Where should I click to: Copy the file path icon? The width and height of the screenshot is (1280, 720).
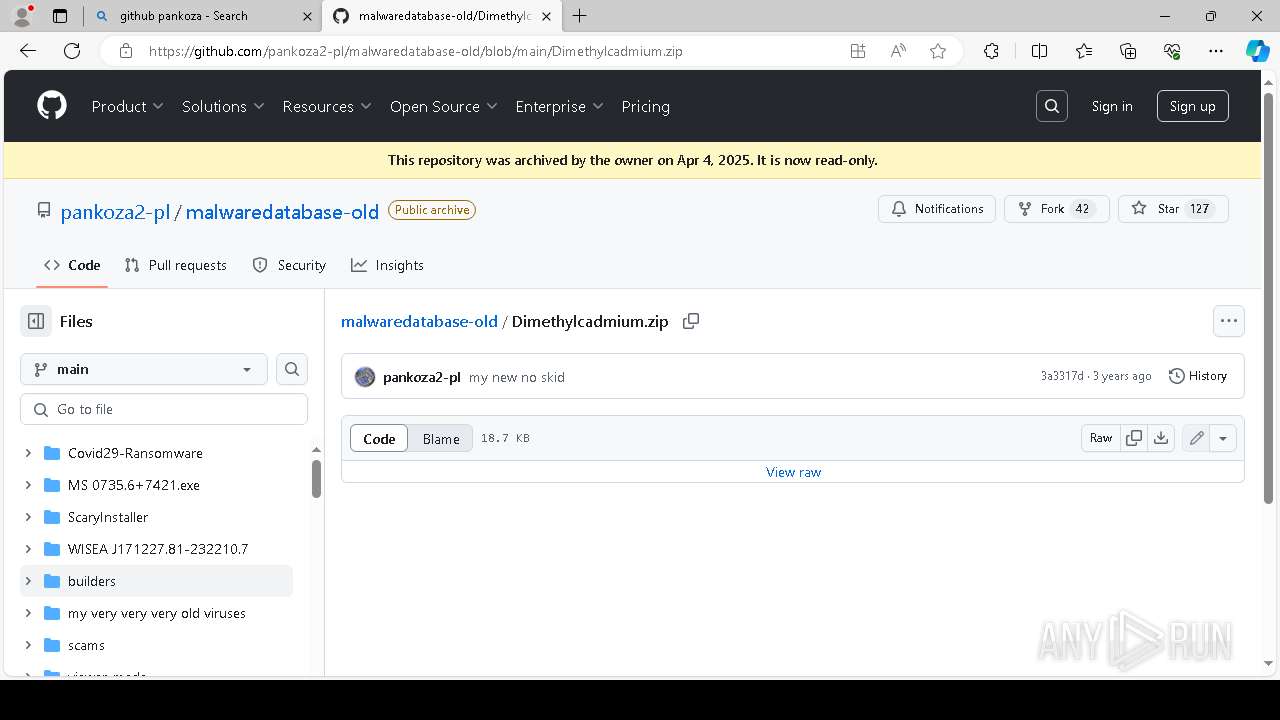point(691,321)
